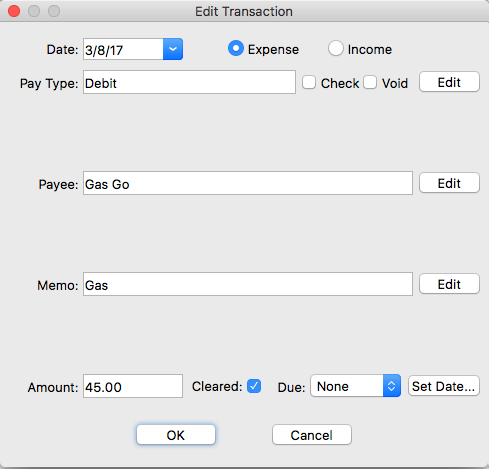
Task: Click Edit button beside Pay Type
Action: click(x=449, y=82)
